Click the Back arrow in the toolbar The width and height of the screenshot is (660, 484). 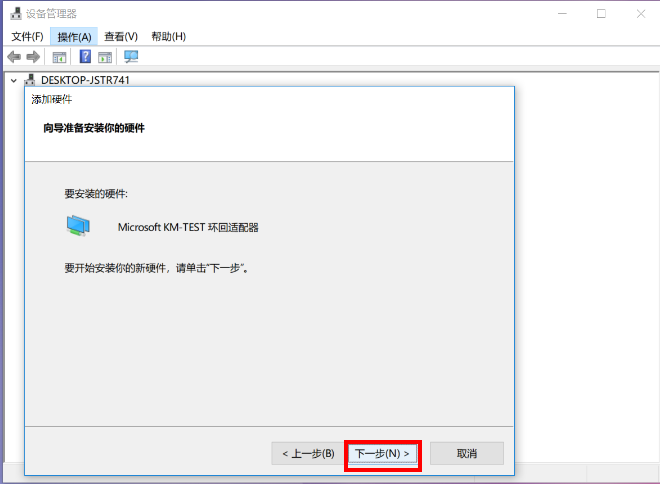[x=14, y=57]
